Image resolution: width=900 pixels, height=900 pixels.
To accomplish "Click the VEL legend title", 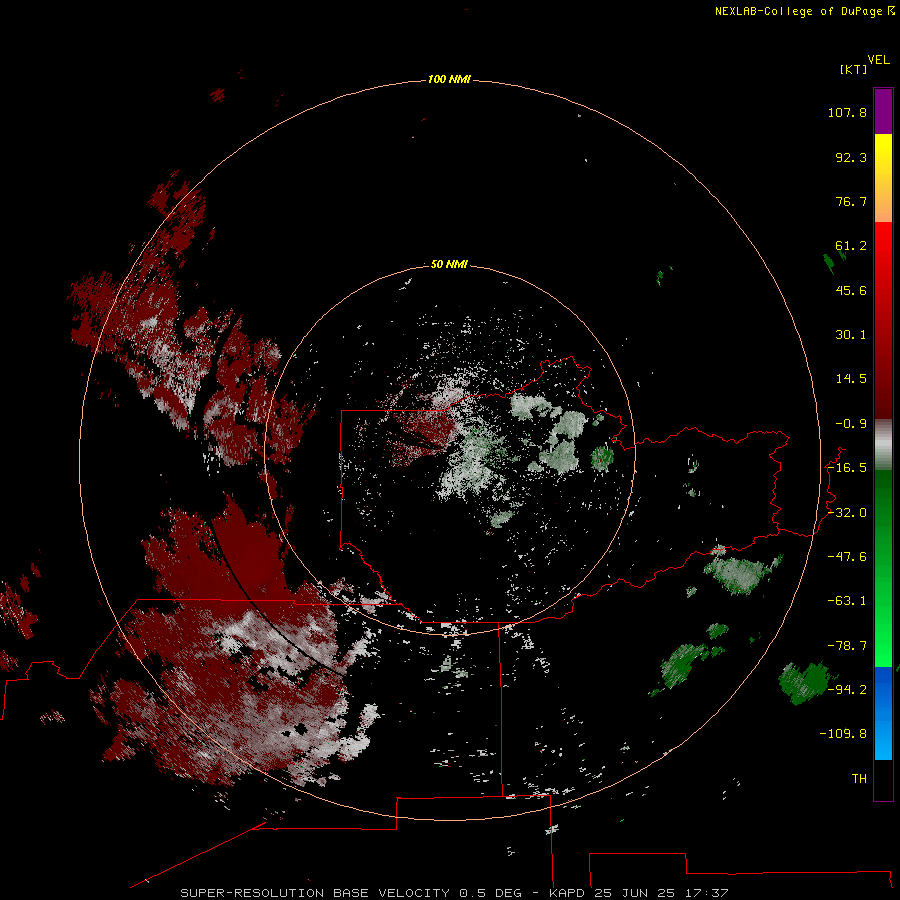I will pos(878,60).
